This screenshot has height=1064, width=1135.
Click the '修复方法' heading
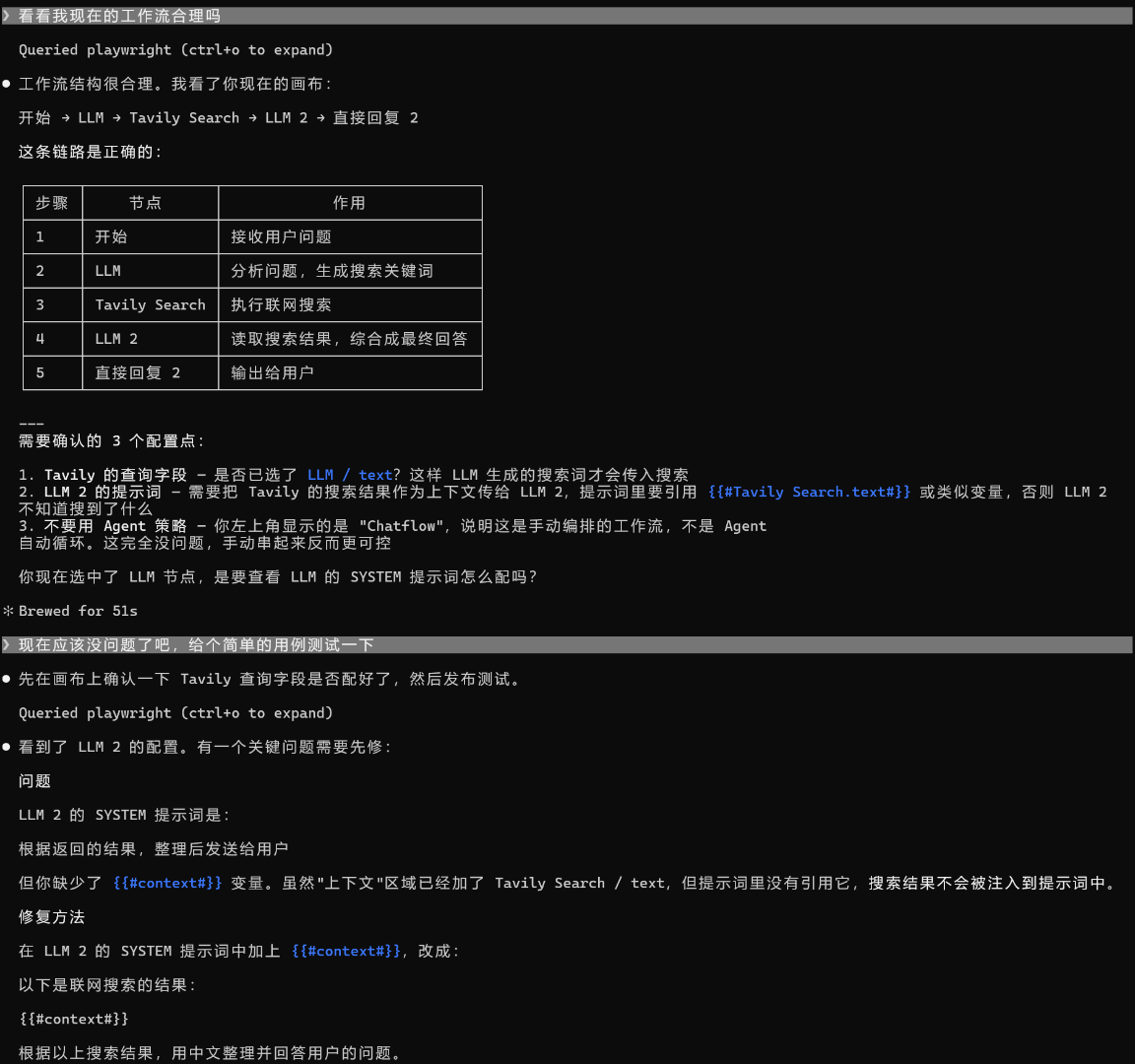click(x=51, y=917)
